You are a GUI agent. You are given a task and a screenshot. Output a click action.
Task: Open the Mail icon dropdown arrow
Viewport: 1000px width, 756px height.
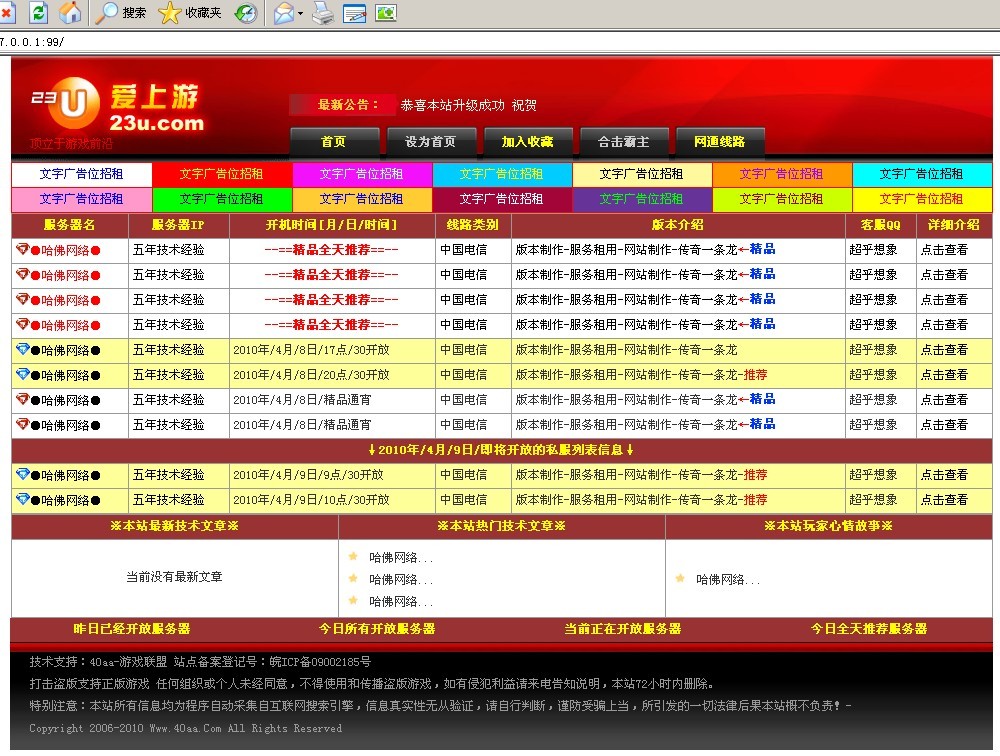[x=299, y=14]
